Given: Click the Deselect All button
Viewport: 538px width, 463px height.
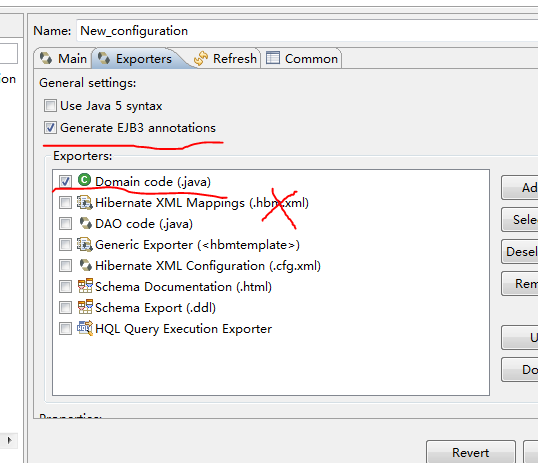Looking at the screenshot, I should pos(519,251).
